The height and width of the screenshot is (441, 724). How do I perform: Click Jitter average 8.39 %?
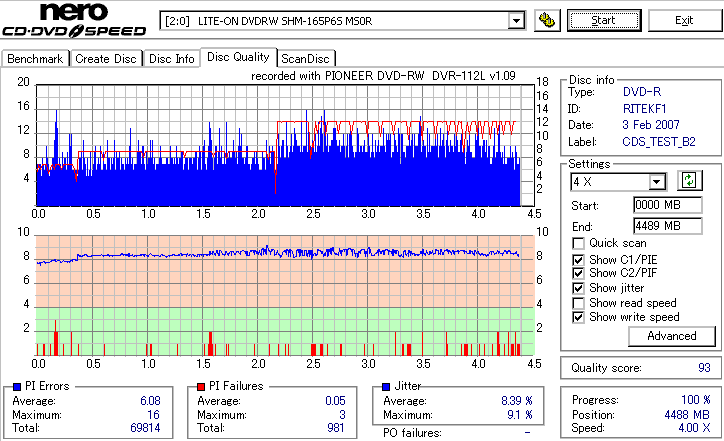[517, 401]
